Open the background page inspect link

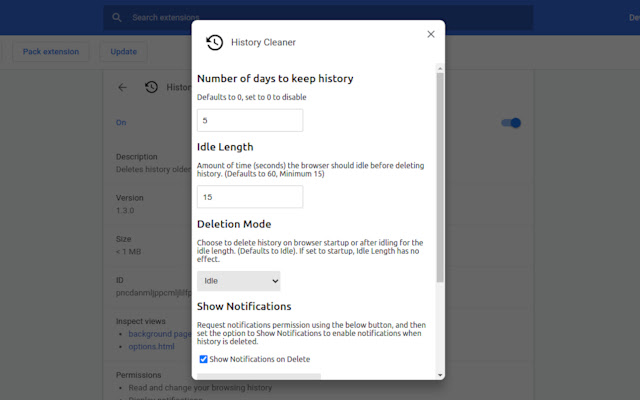pos(160,334)
